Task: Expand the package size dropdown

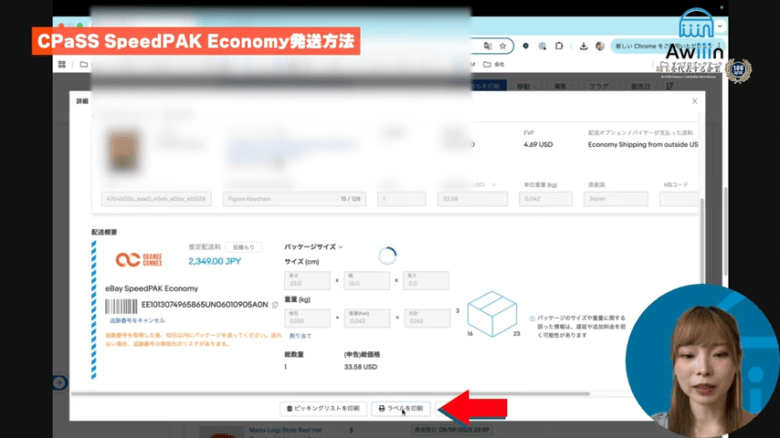Action: pos(314,246)
